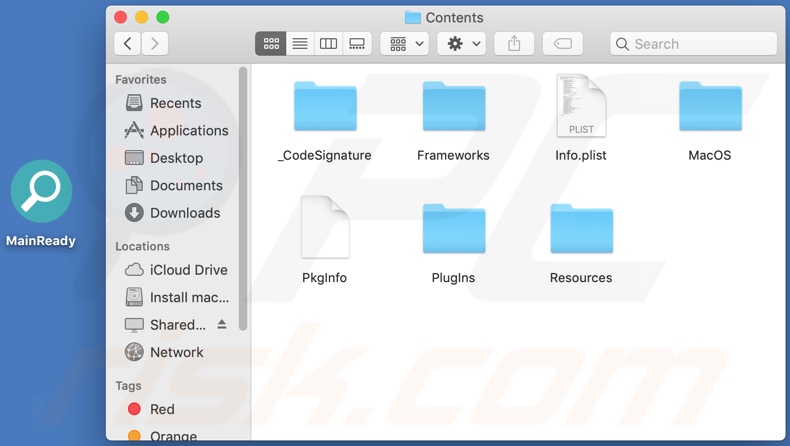
Task: Click the MainReady app icon on desktop
Action: click(x=41, y=192)
